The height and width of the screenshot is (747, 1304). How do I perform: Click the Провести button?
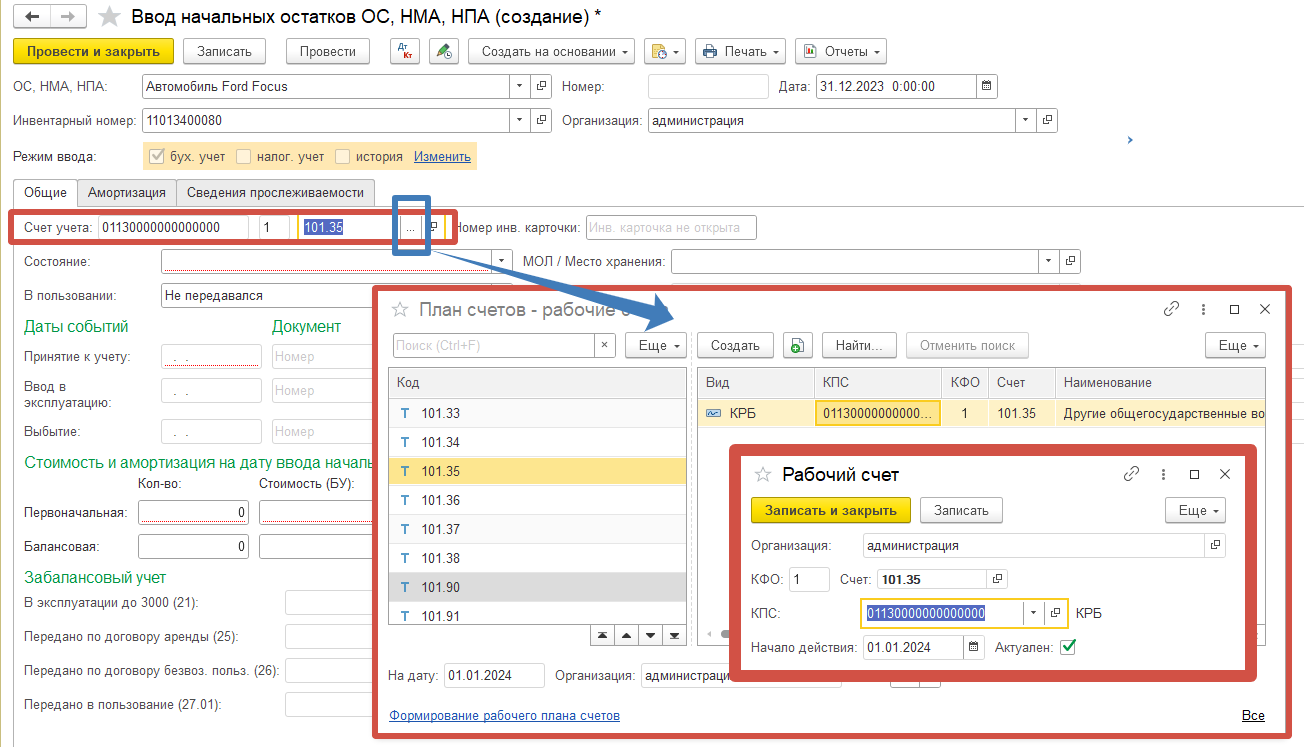click(328, 51)
